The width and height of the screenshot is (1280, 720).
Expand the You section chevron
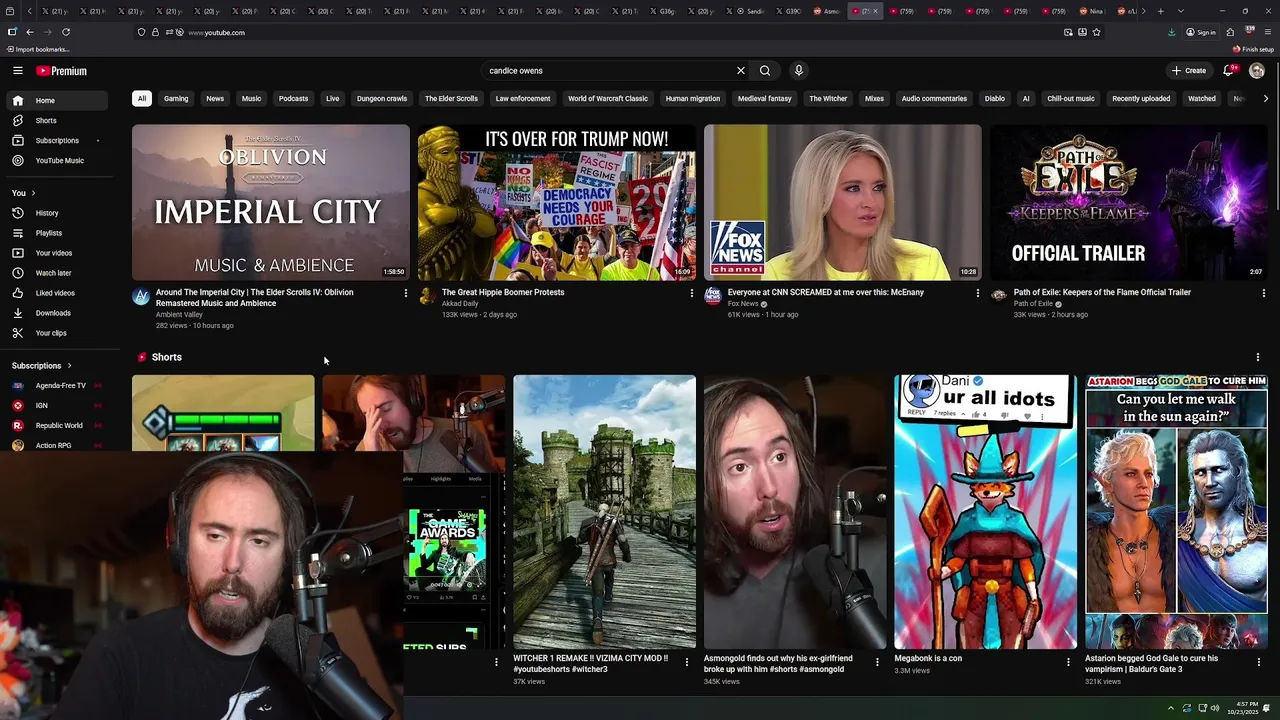(33, 193)
